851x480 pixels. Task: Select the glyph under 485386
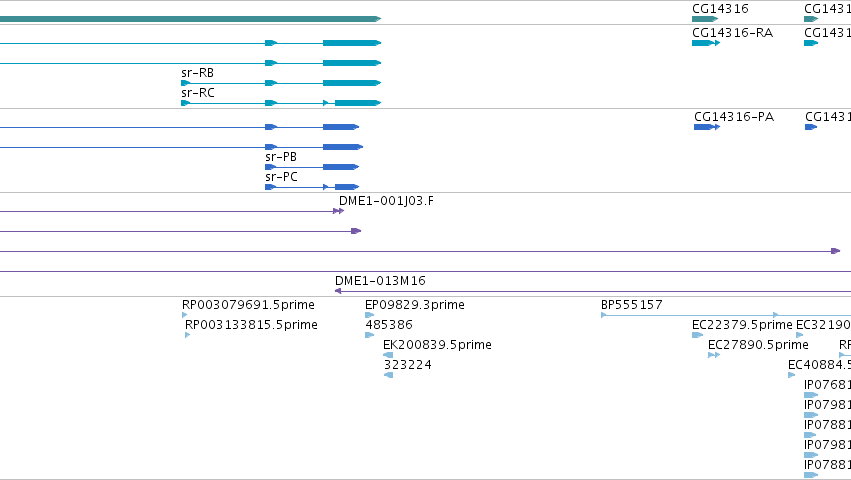(x=370, y=335)
